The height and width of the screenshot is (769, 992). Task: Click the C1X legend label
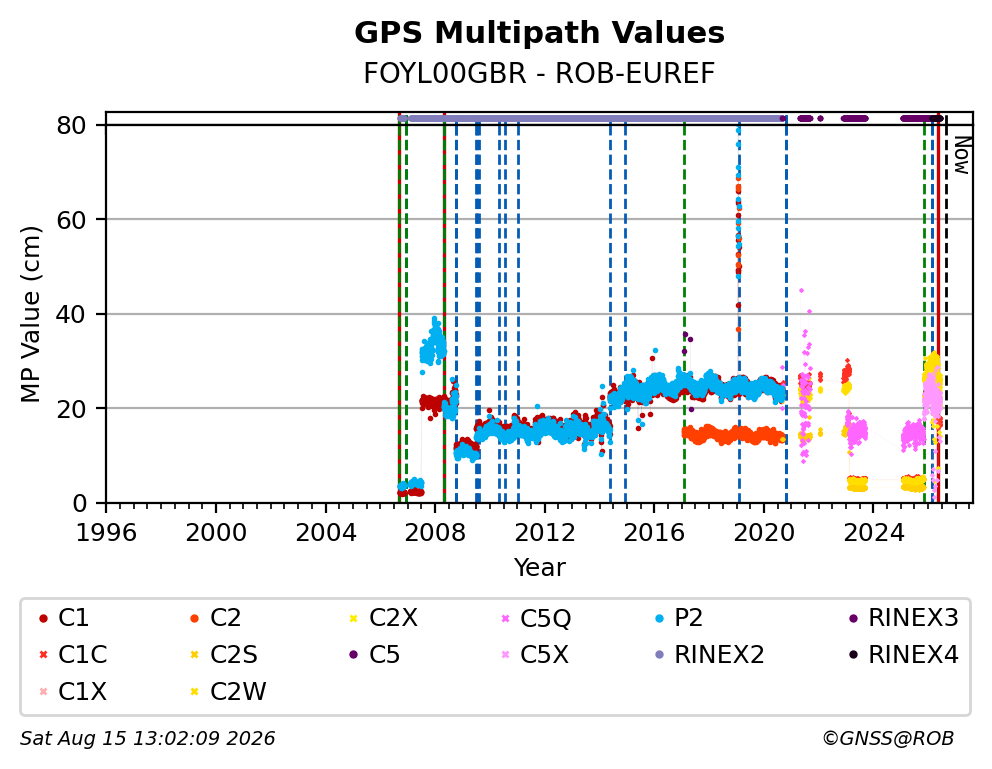[x=82, y=692]
